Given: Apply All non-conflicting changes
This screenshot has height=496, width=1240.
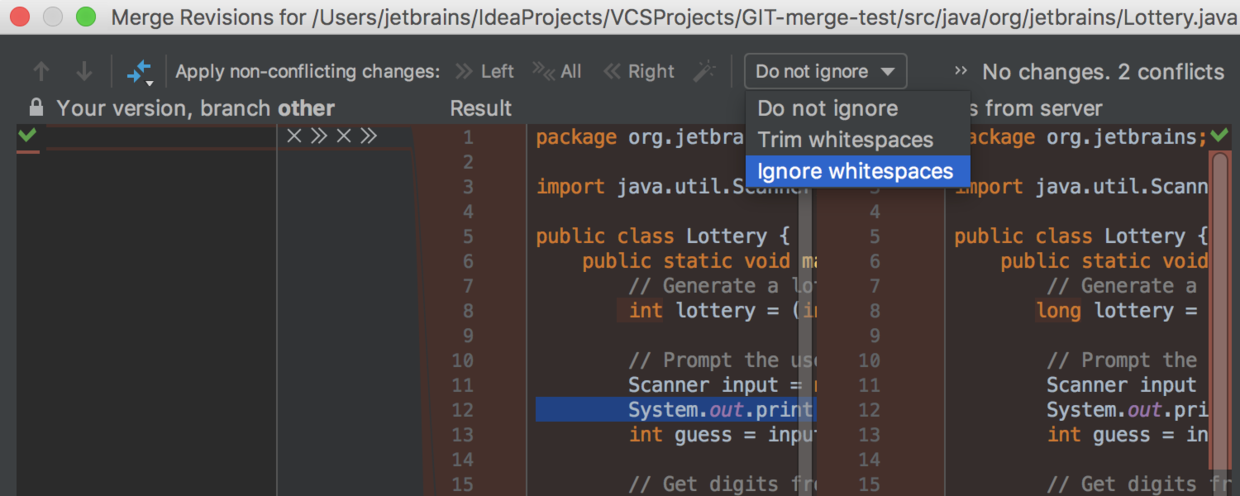Looking at the screenshot, I should click(x=557, y=71).
